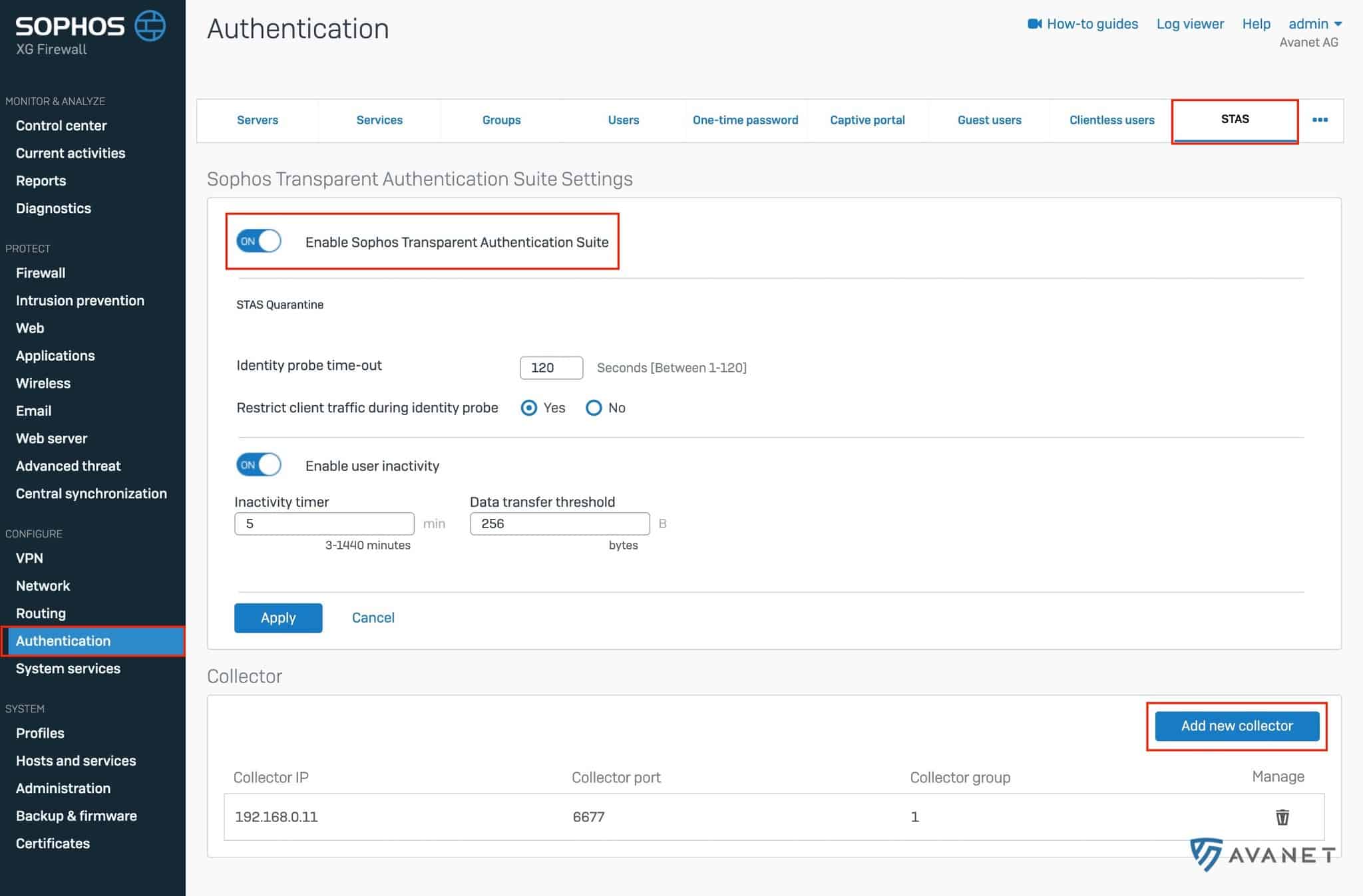Expand the admin account dropdown
The width and height of the screenshot is (1363, 896).
tap(1315, 24)
